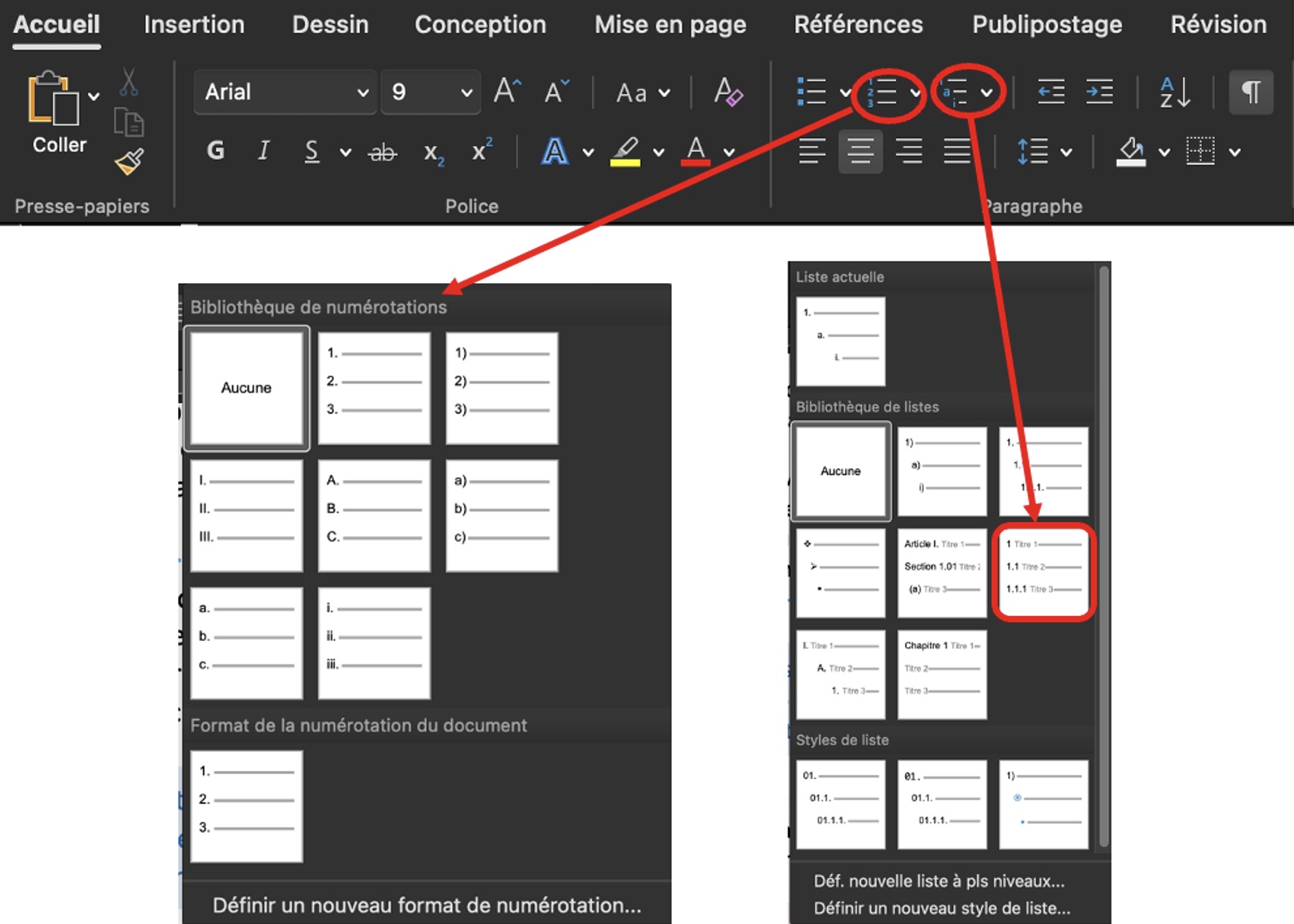The height and width of the screenshot is (924, 1294).
Task: Click Déf. nouvelle liste à pls niveaux
Action: pyautogui.click(x=939, y=881)
